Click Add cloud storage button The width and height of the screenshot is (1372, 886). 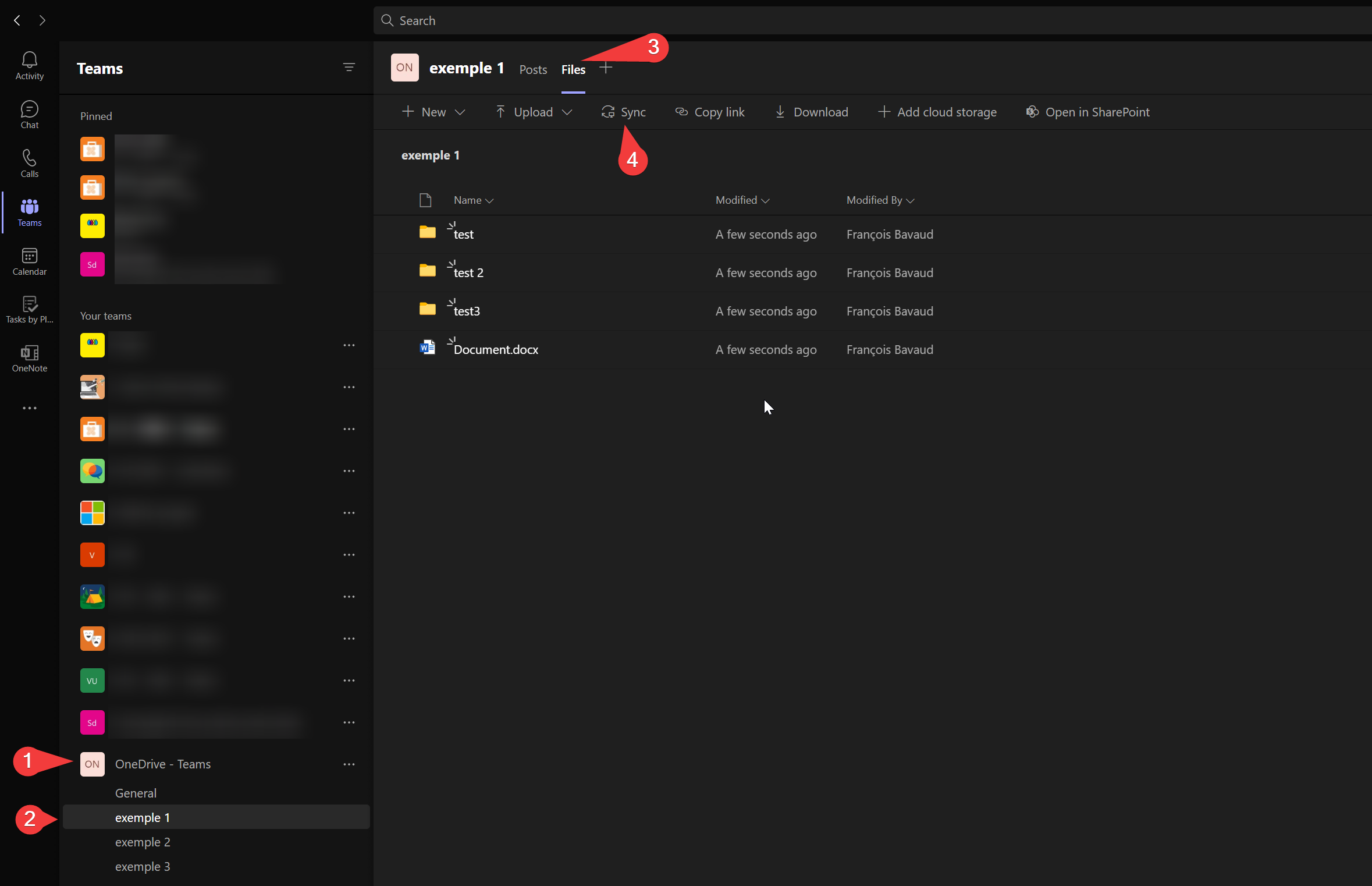tap(937, 112)
